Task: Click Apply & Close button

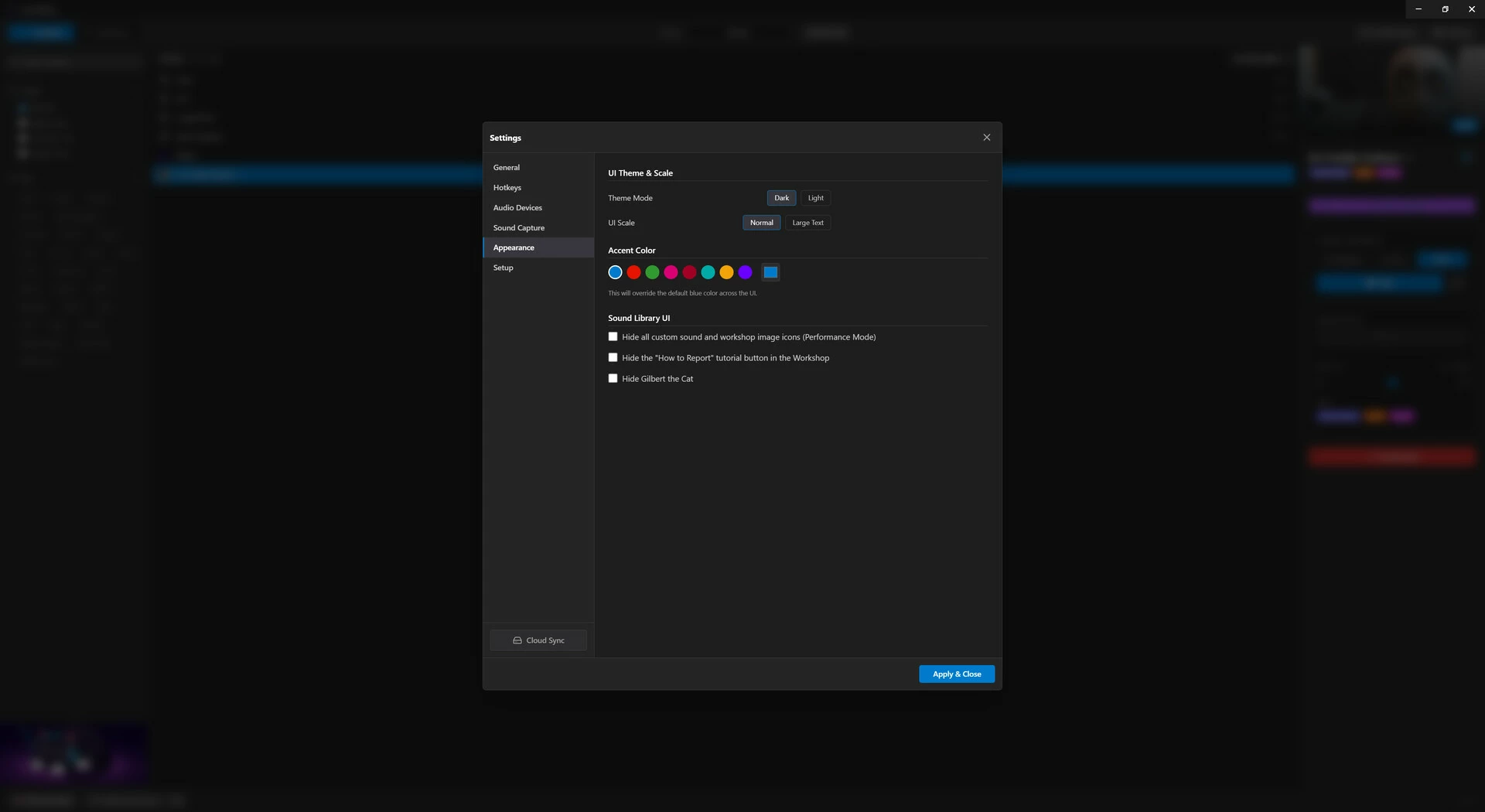Action: click(x=957, y=674)
